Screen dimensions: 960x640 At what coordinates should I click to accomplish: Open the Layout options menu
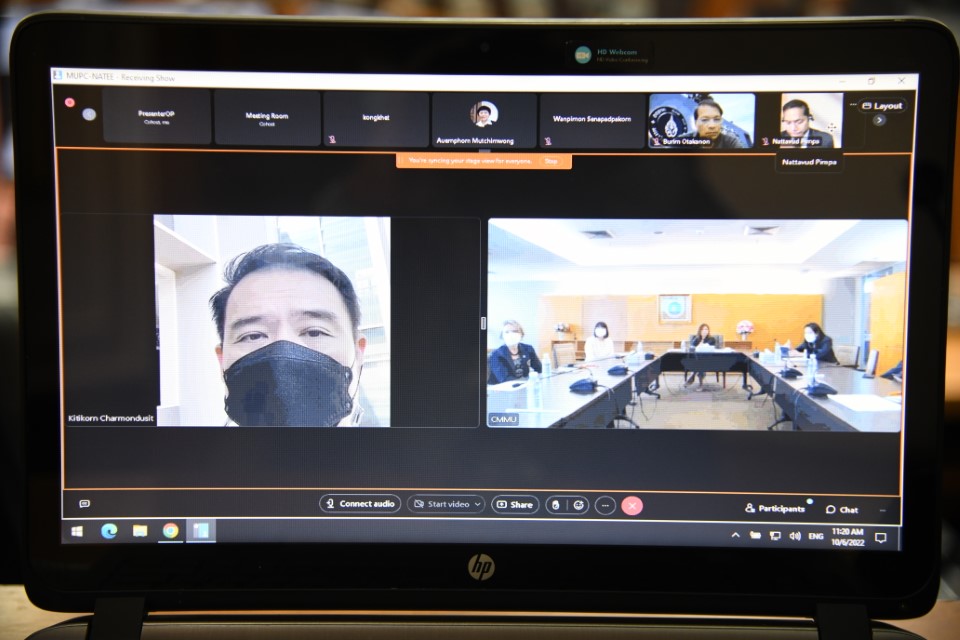coord(881,106)
